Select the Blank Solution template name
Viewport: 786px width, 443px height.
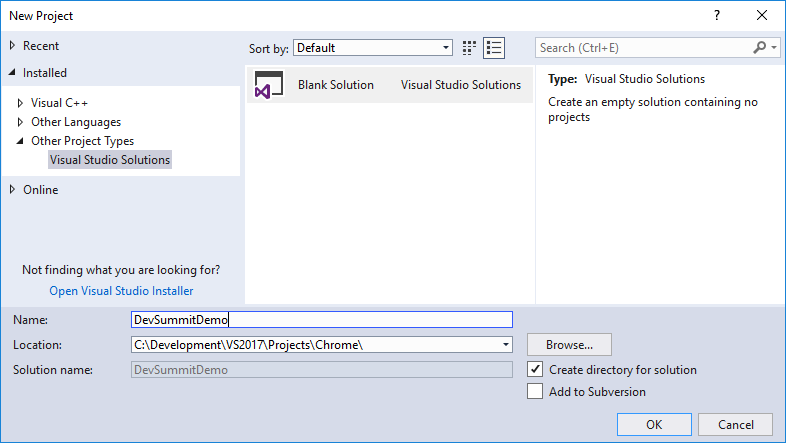click(x=336, y=85)
